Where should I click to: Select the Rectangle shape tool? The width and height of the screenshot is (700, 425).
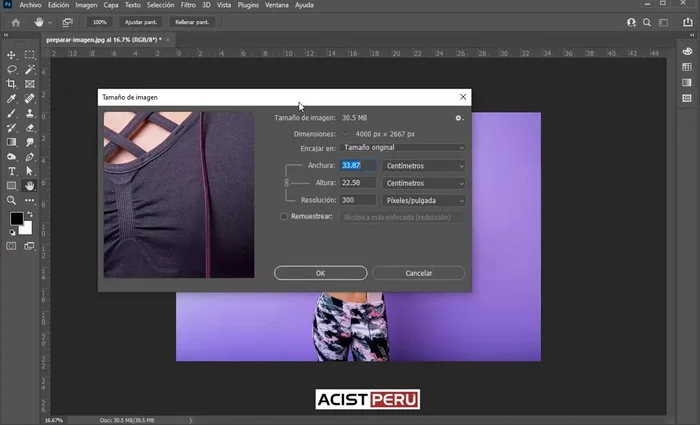click(x=11, y=186)
